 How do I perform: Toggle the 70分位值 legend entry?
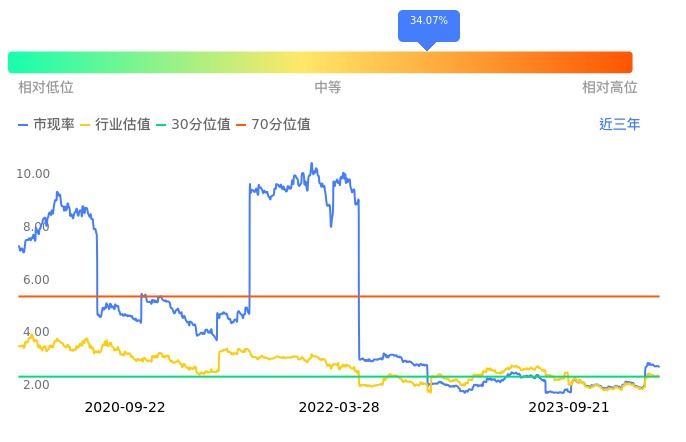(x=273, y=125)
